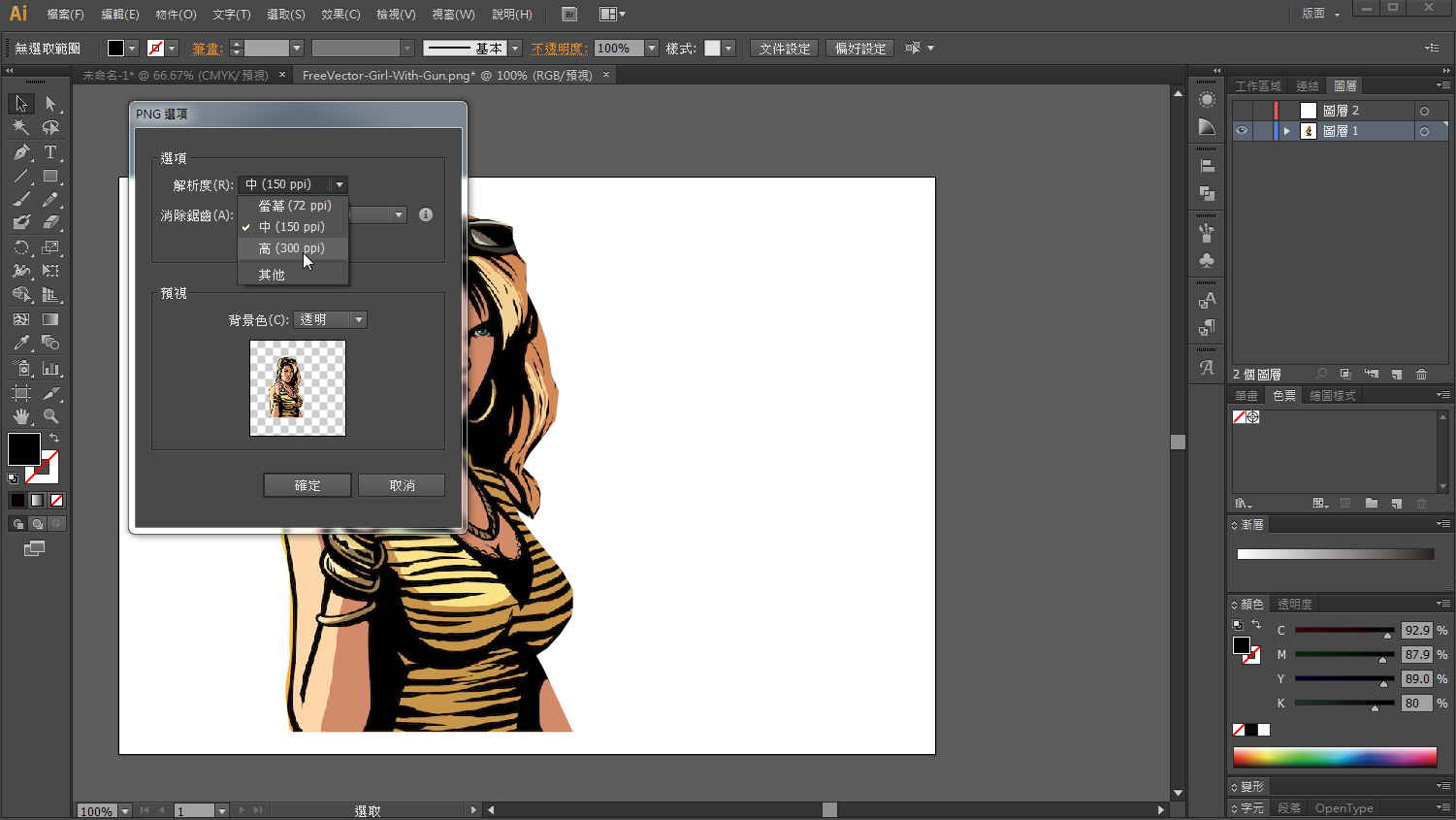Select the Column Graph tool
This screenshot has width=1456, height=820.
[x=50, y=369]
